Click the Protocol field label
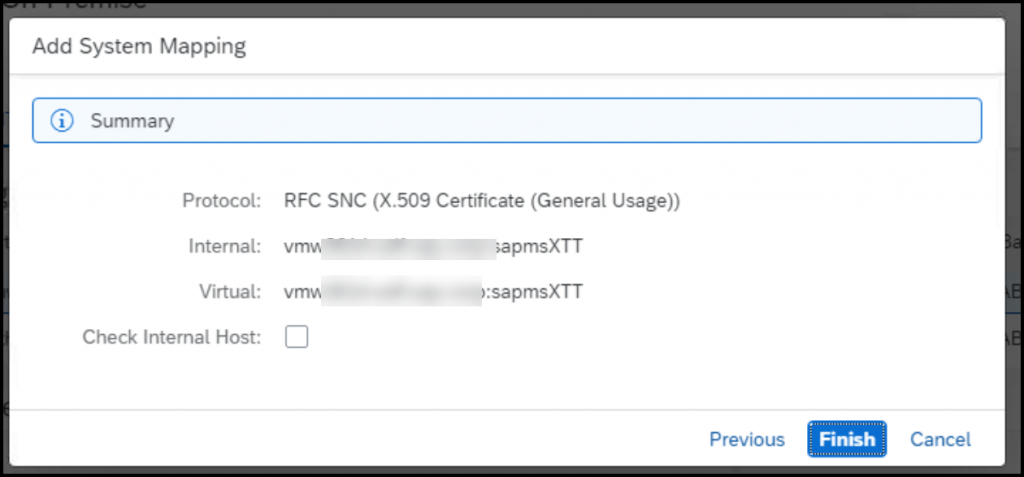 click(x=222, y=201)
